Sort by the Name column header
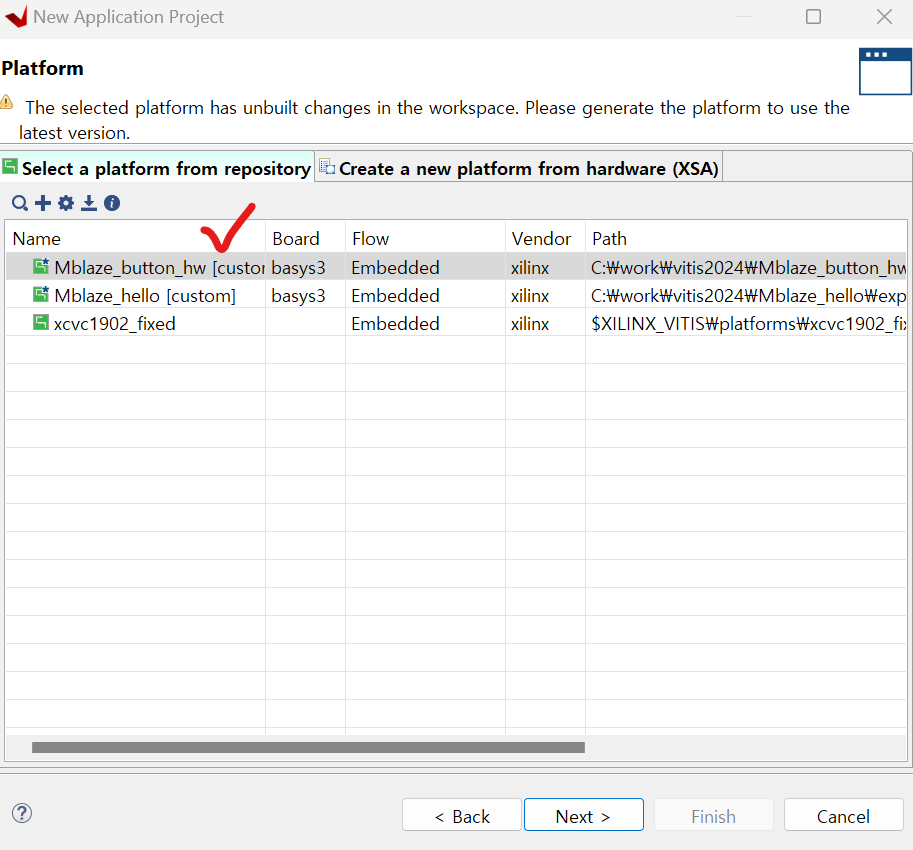Viewport: 913px width, 850px height. click(x=136, y=239)
